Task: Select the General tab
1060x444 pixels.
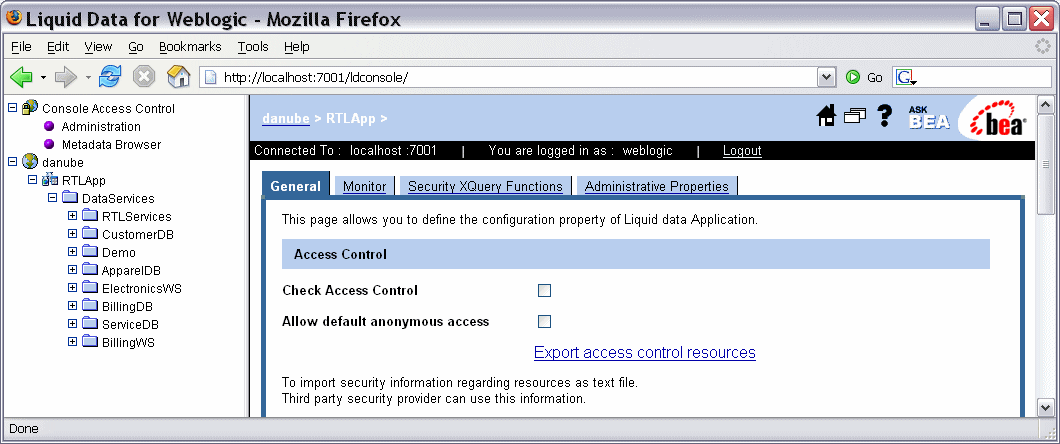Action: pos(295,186)
